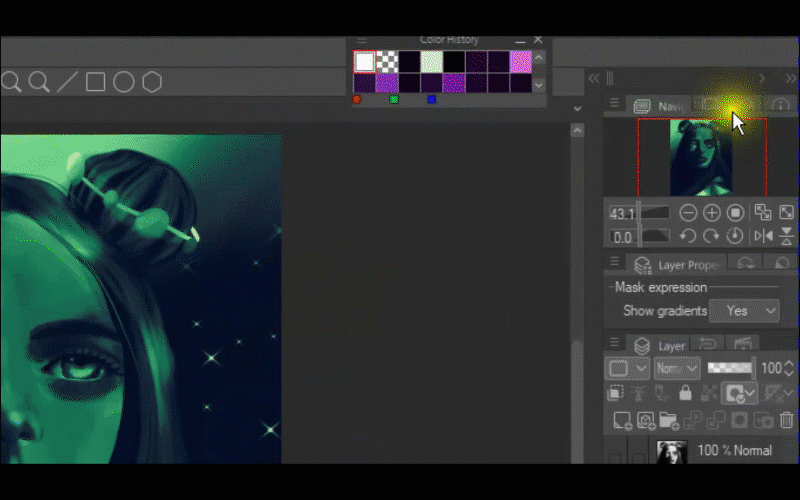Toggle lock transparent pixels icon
The height and width of the screenshot is (500, 800).
pyautogui.click(x=709, y=393)
